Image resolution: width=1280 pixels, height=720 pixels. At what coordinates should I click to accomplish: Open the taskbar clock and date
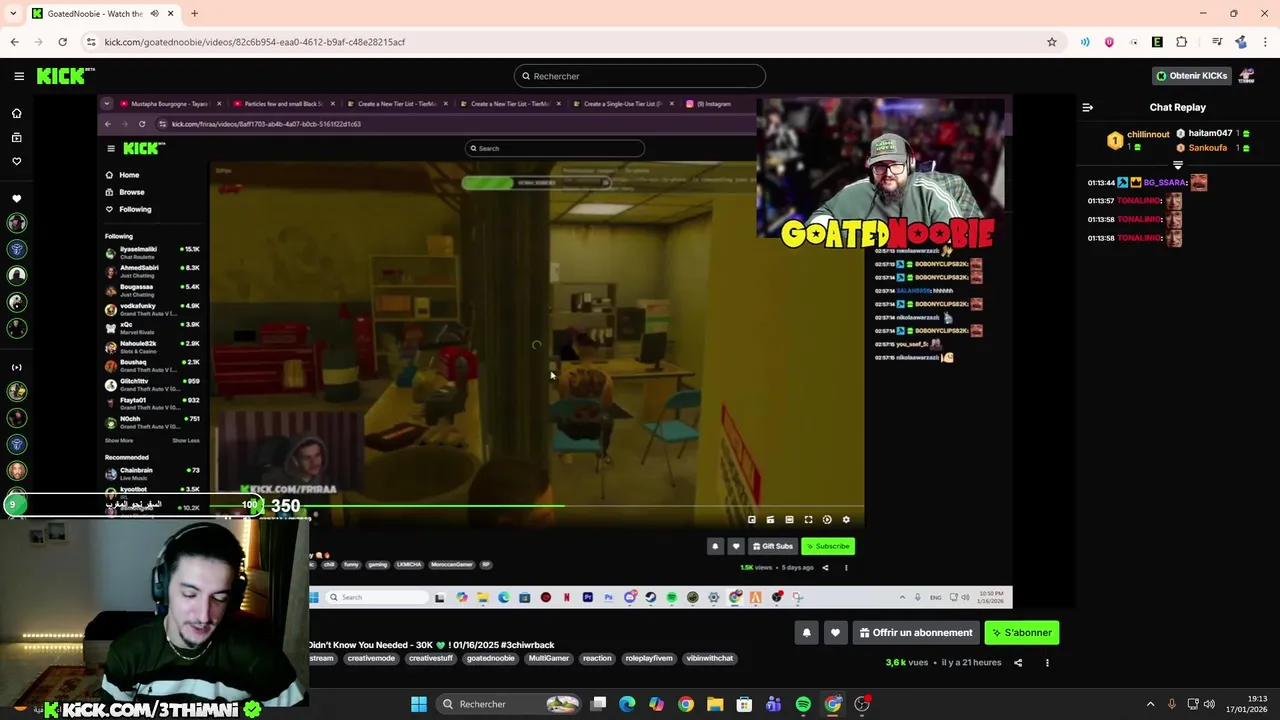pyautogui.click(x=1248, y=704)
